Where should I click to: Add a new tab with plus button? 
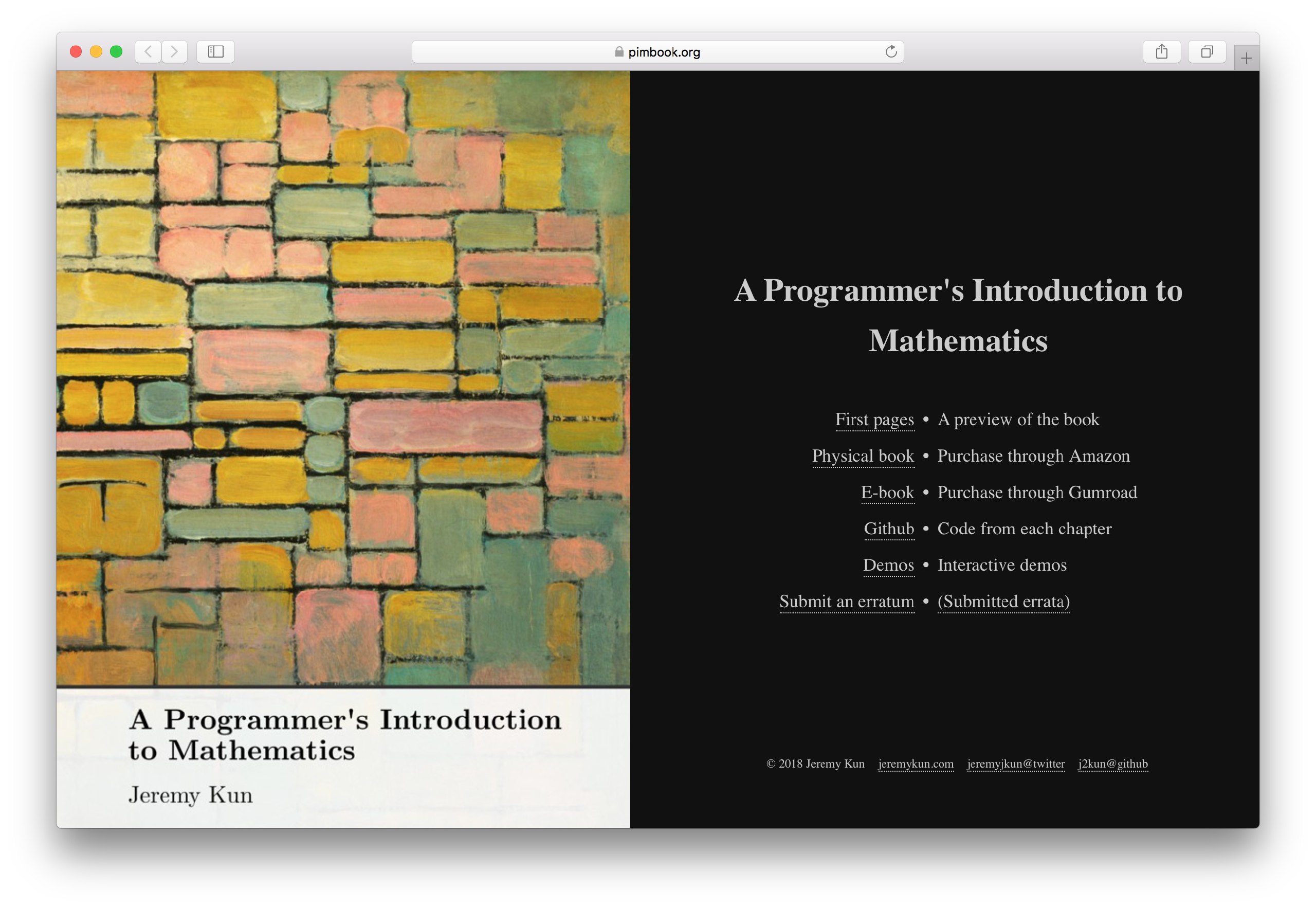pos(1247,58)
